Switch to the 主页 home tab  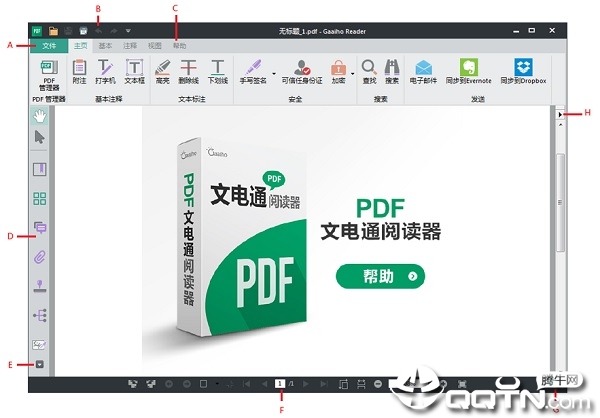(80, 46)
